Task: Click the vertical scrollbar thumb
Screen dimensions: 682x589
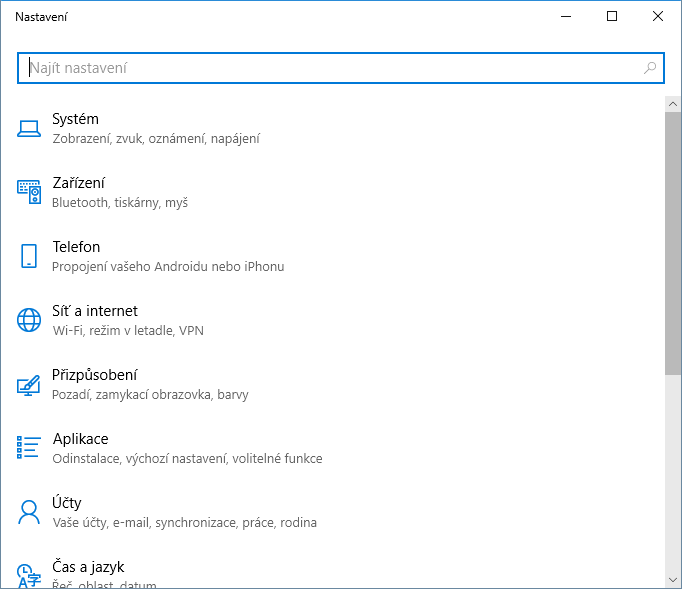Action: point(673,243)
